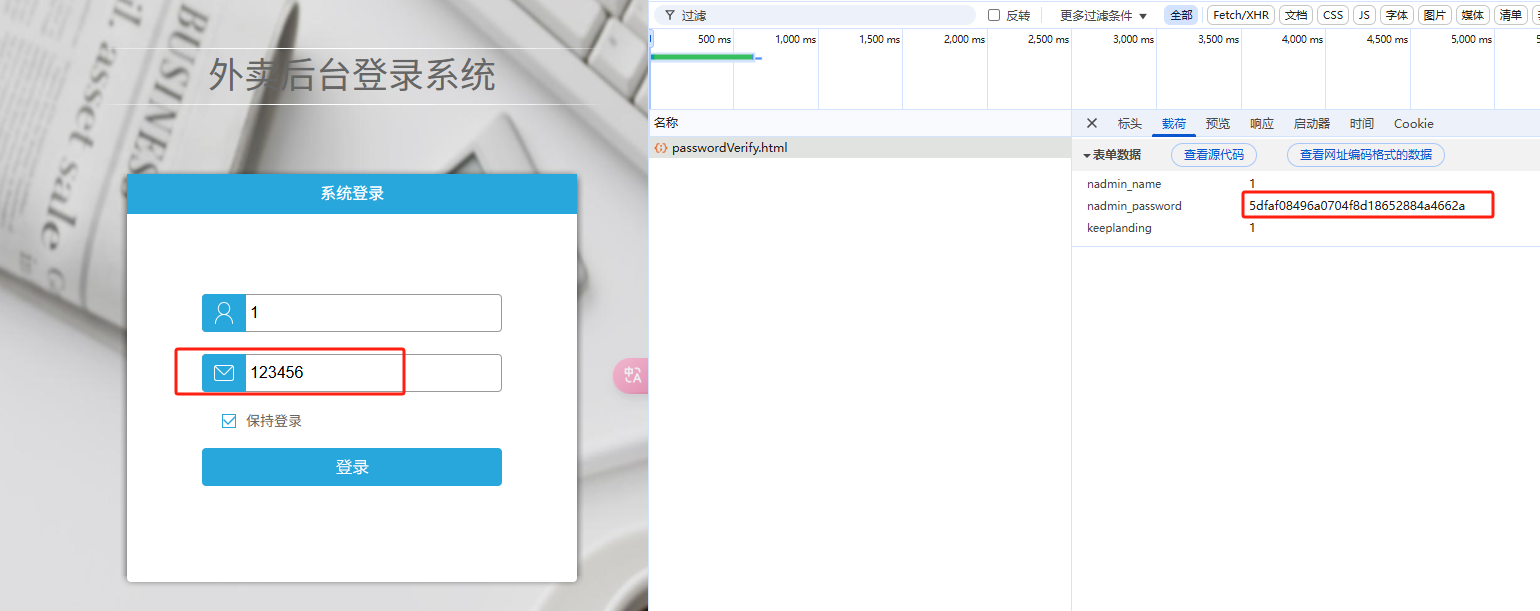Close the request details panel
The width and height of the screenshot is (1540, 611).
pos(1092,123)
